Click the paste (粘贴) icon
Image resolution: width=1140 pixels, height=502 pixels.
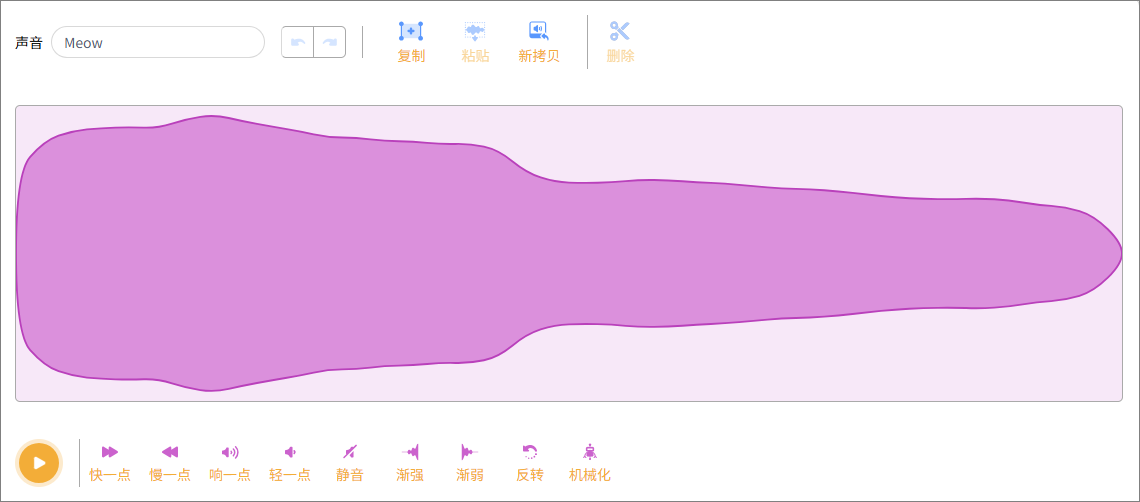click(475, 31)
